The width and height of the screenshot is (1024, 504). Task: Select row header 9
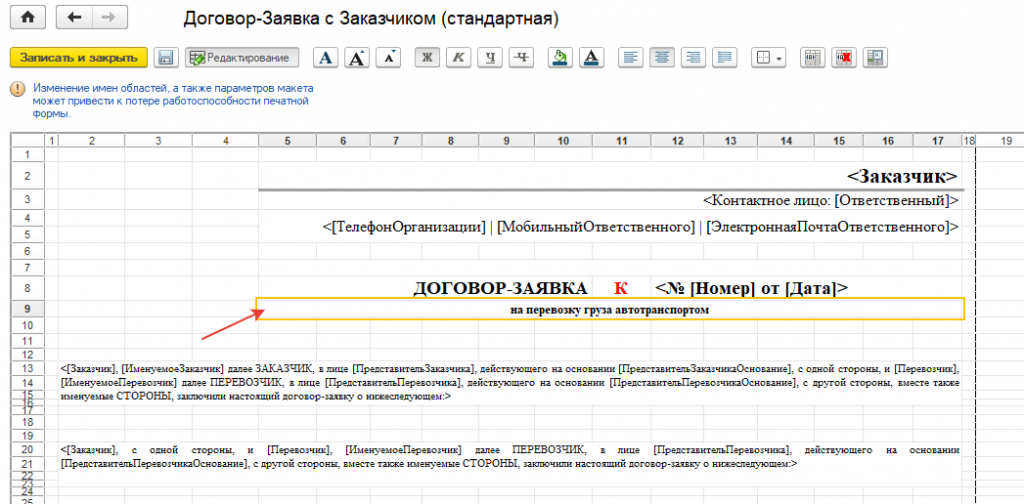pyautogui.click(x=27, y=309)
